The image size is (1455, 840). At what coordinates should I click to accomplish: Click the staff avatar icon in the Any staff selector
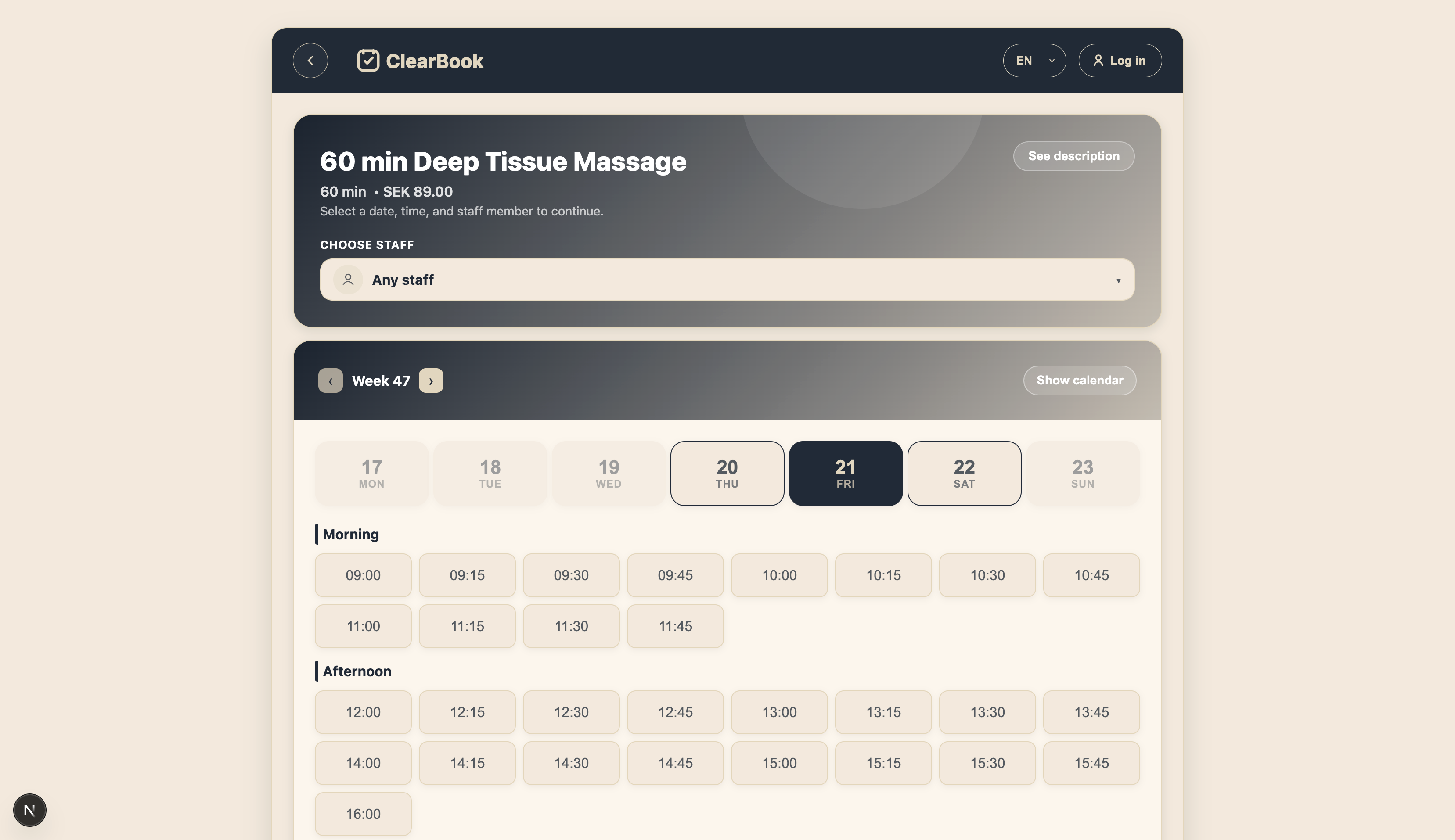click(348, 279)
